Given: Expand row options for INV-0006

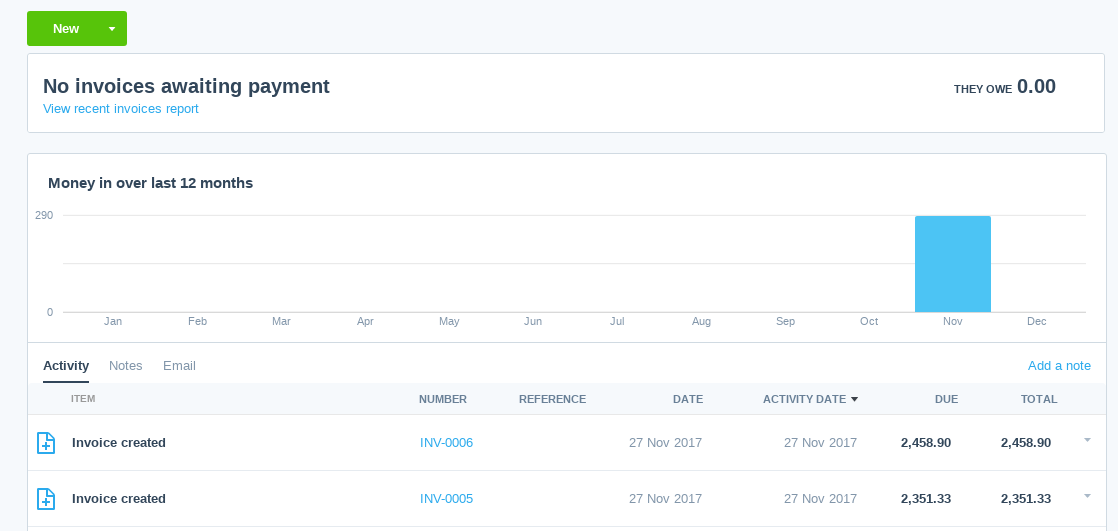Looking at the screenshot, I should click(1087, 440).
